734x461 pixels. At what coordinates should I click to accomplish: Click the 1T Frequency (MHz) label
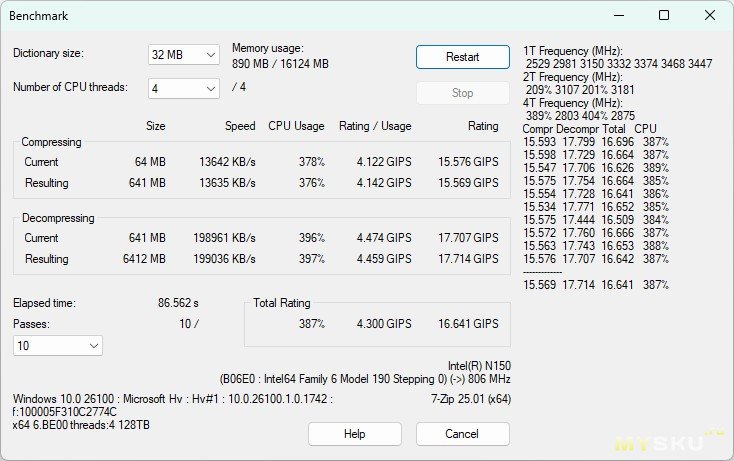tap(573, 51)
